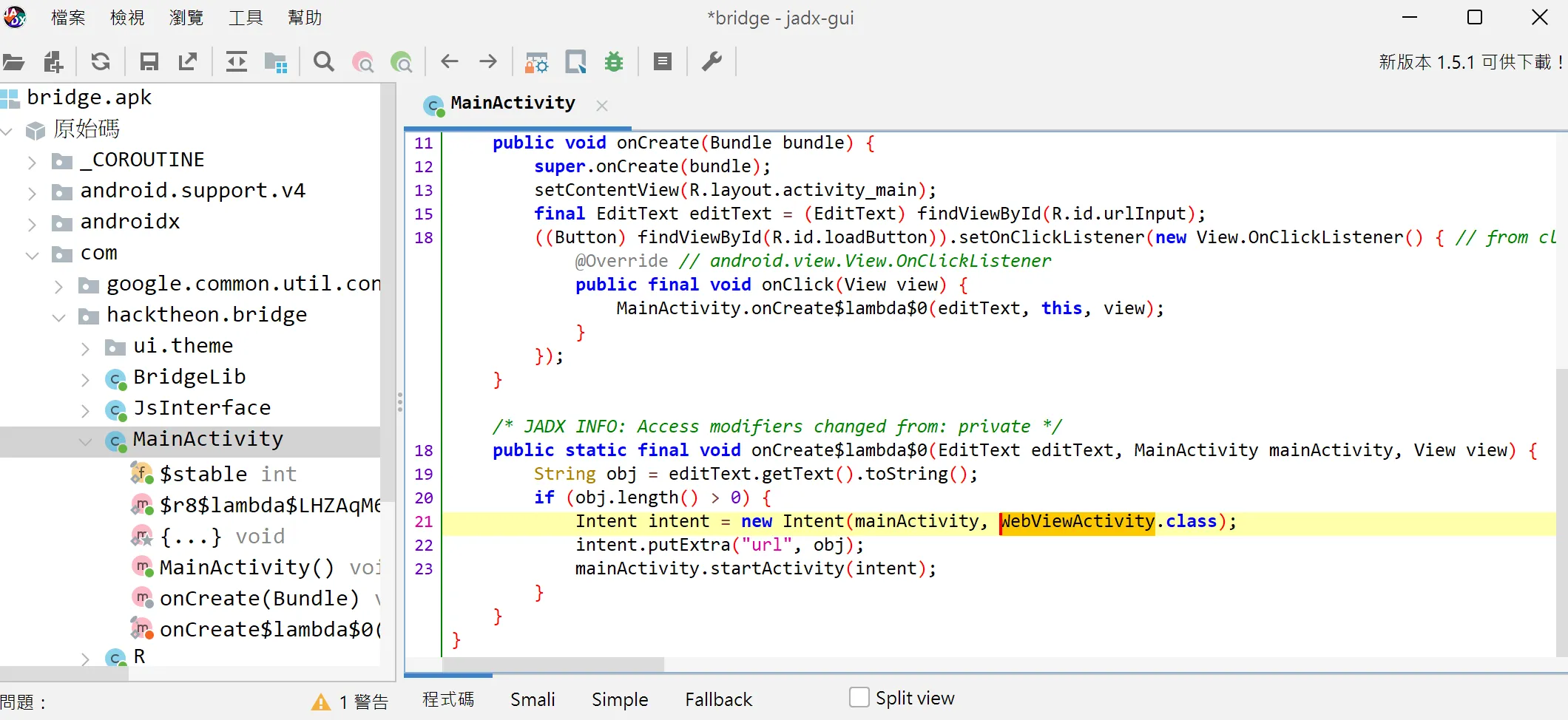Switch to the 程式碼 view tab
The height and width of the screenshot is (720, 1568).
tap(448, 699)
